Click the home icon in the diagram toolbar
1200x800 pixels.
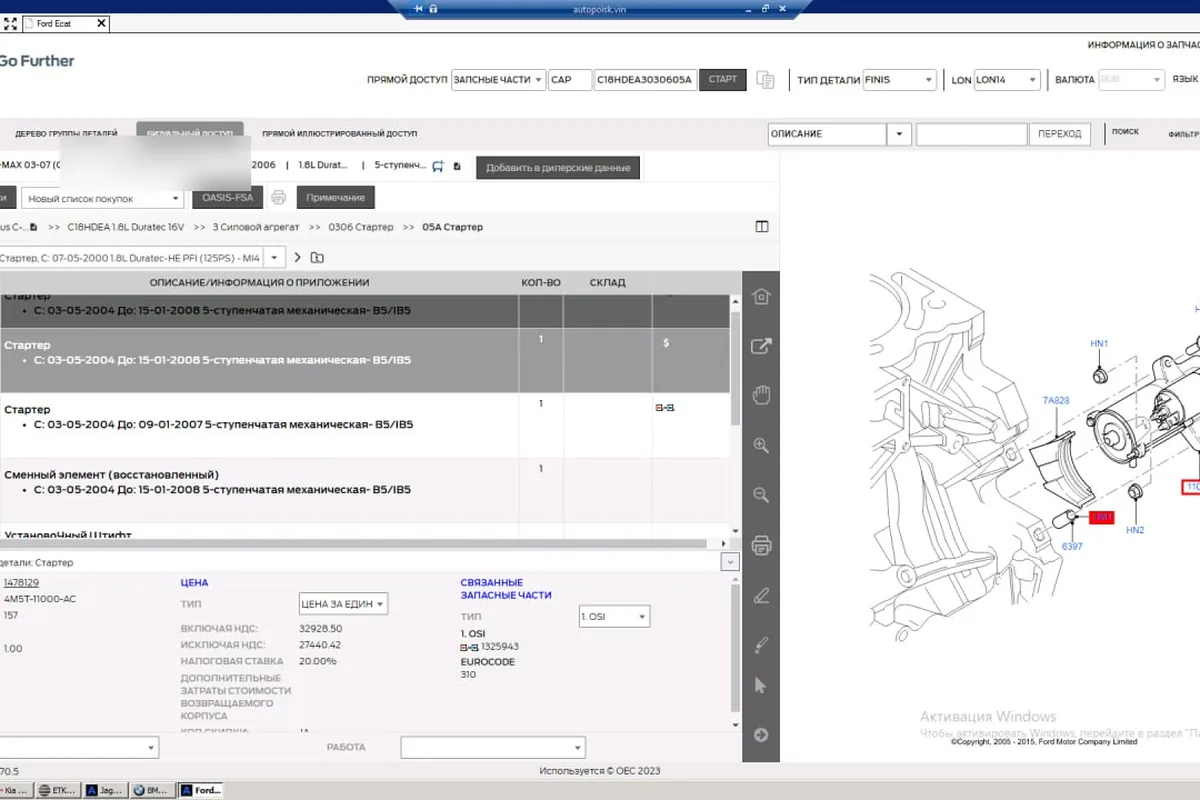[761, 297]
